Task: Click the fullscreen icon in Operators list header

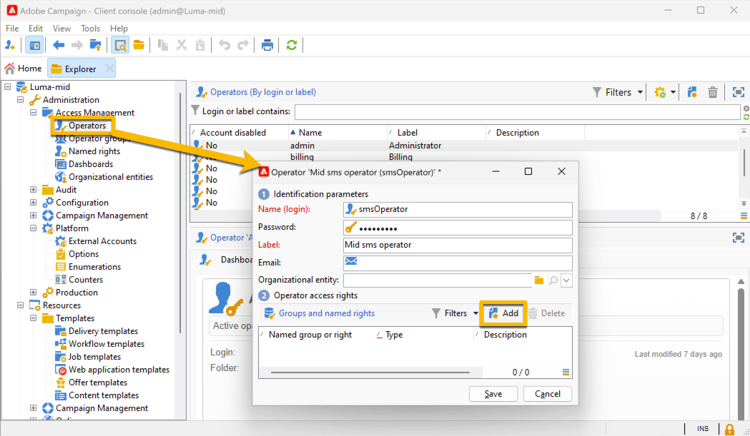Action: coord(738,92)
